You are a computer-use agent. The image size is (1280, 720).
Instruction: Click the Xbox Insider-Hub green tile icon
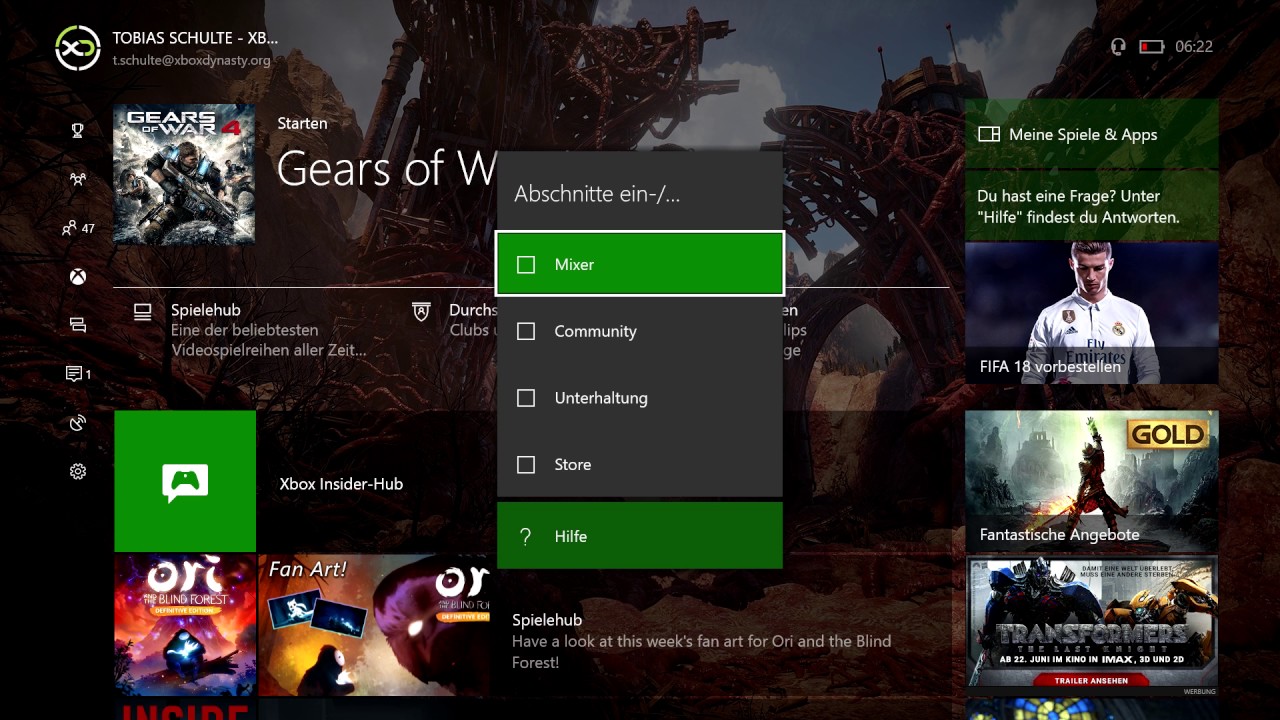click(x=185, y=481)
